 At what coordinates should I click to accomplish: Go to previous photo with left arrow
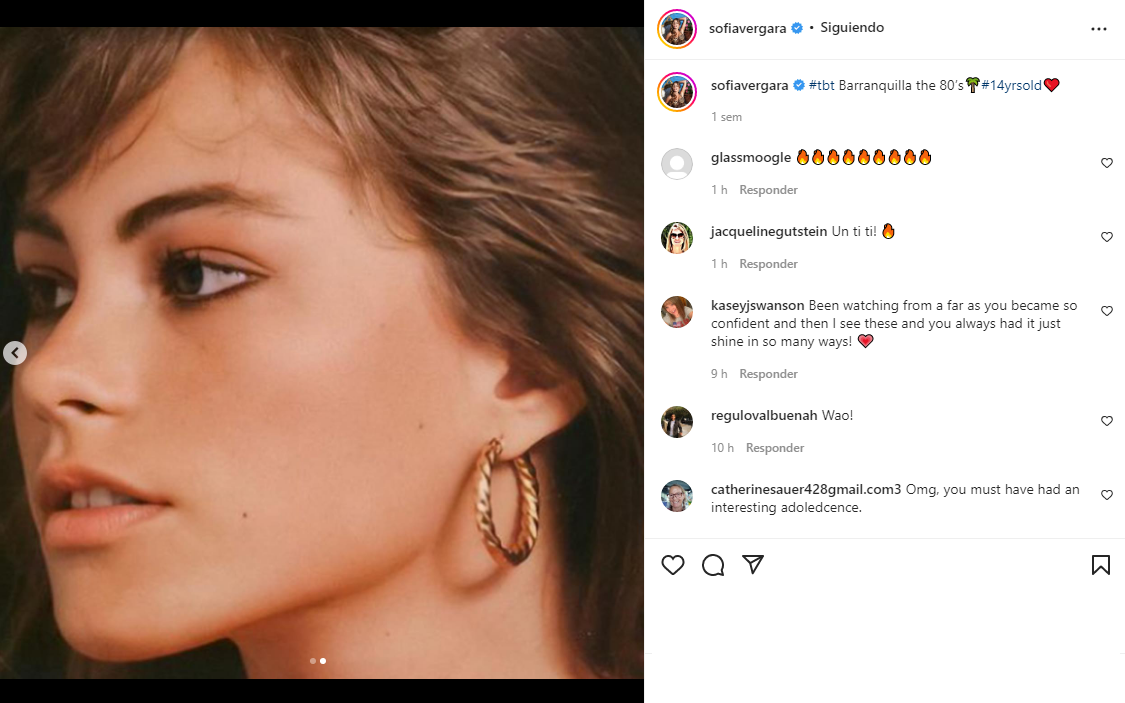coord(15,353)
